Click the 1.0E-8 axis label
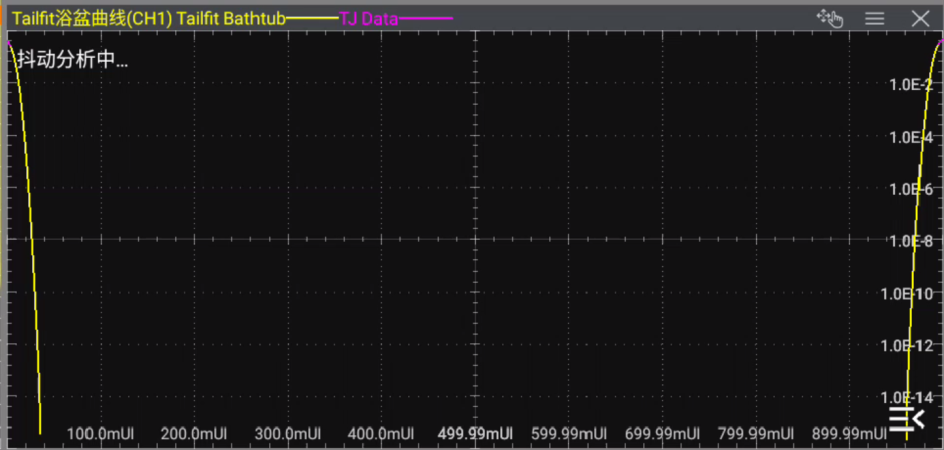Screen dimensions: 944x450 pyautogui.click(x=911, y=242)
